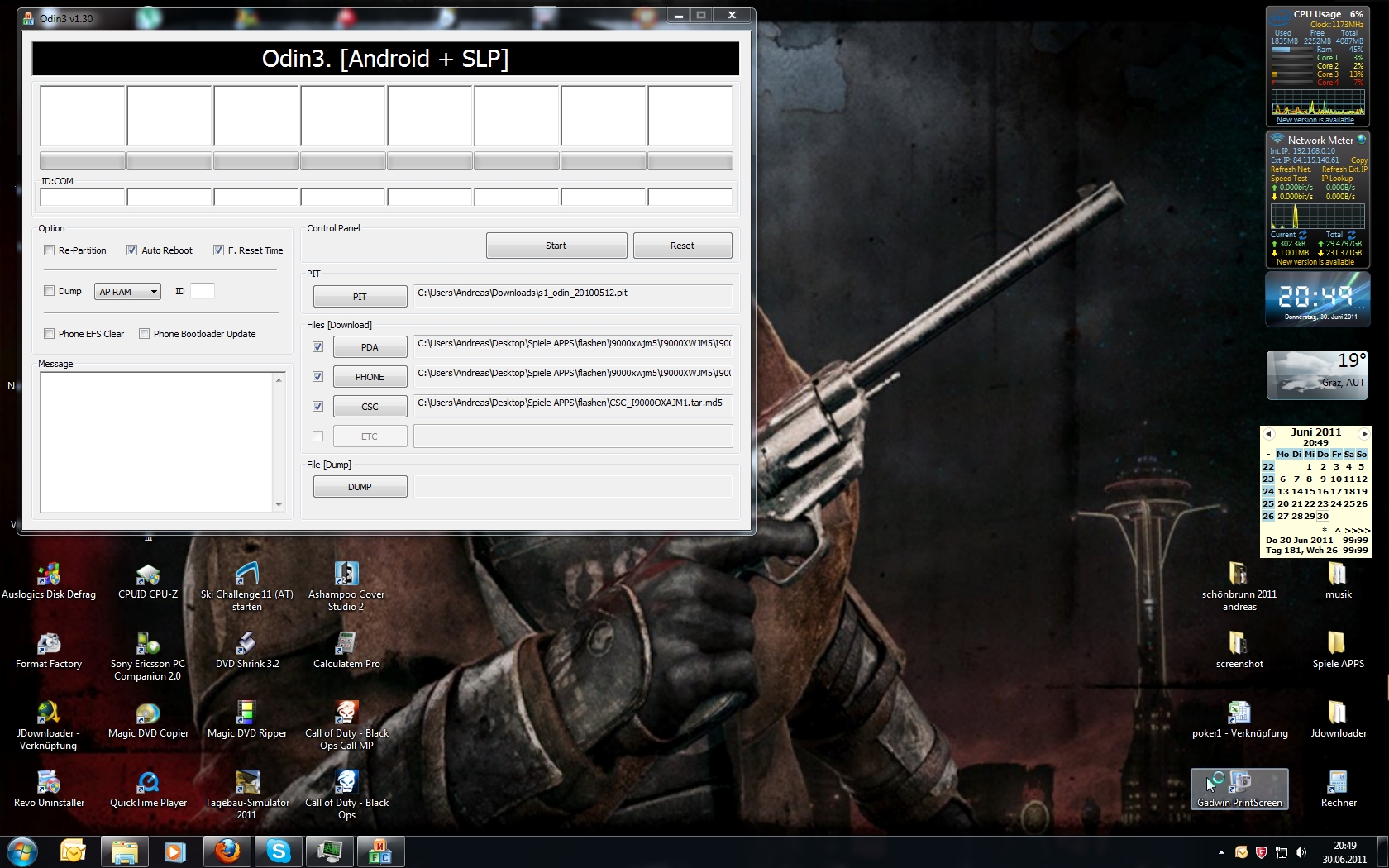Open Tagebau-Simulator 2011 icon
The image size is (1389, 868).
pyautogui.click(x=247, y=795)
